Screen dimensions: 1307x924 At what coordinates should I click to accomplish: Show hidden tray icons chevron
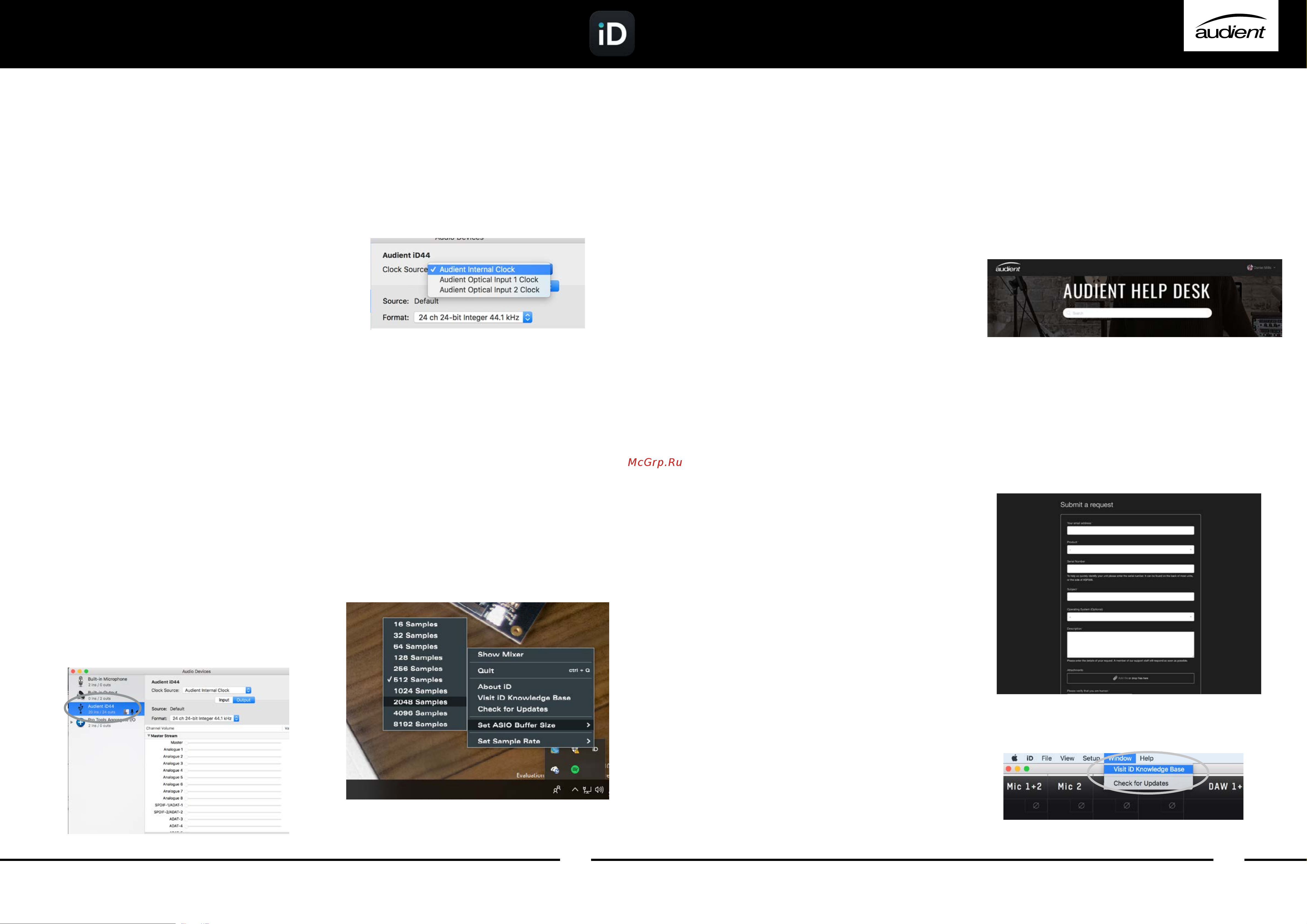tap(575, 790)
